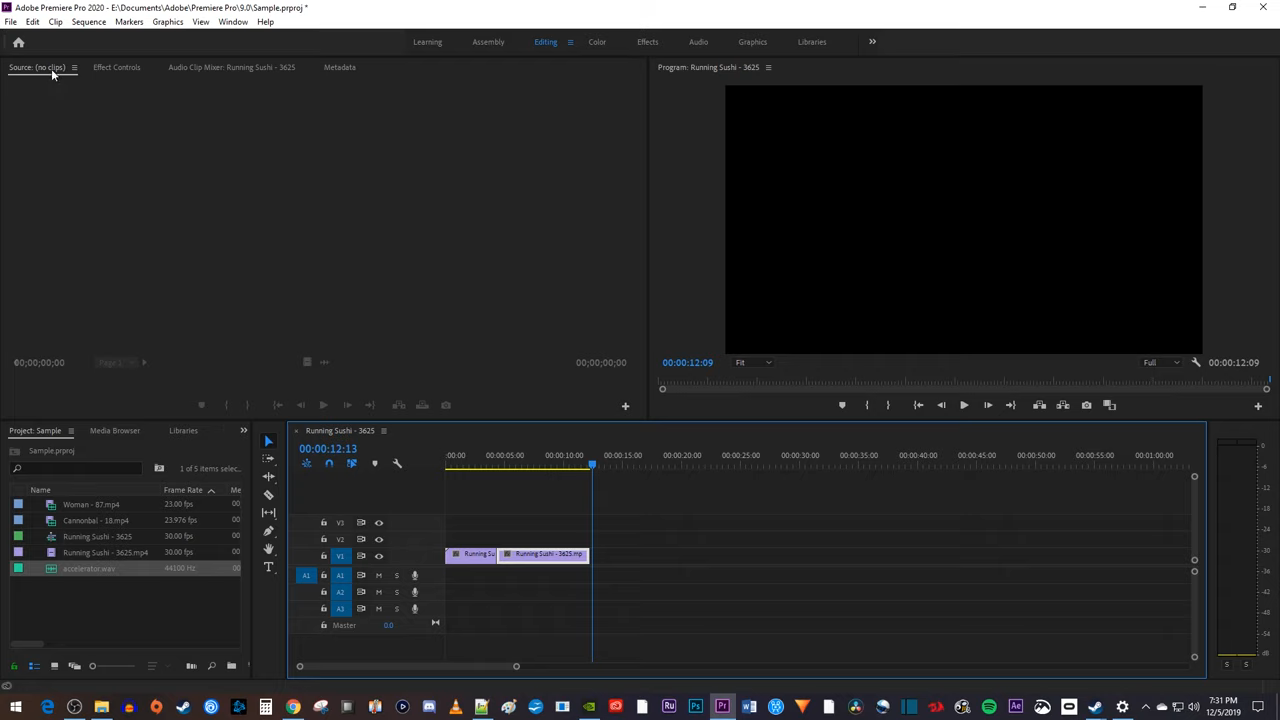Open the Sequence menu in the menu bar
The width and height of the screenshot is (1280, 720).
point(88,21)
